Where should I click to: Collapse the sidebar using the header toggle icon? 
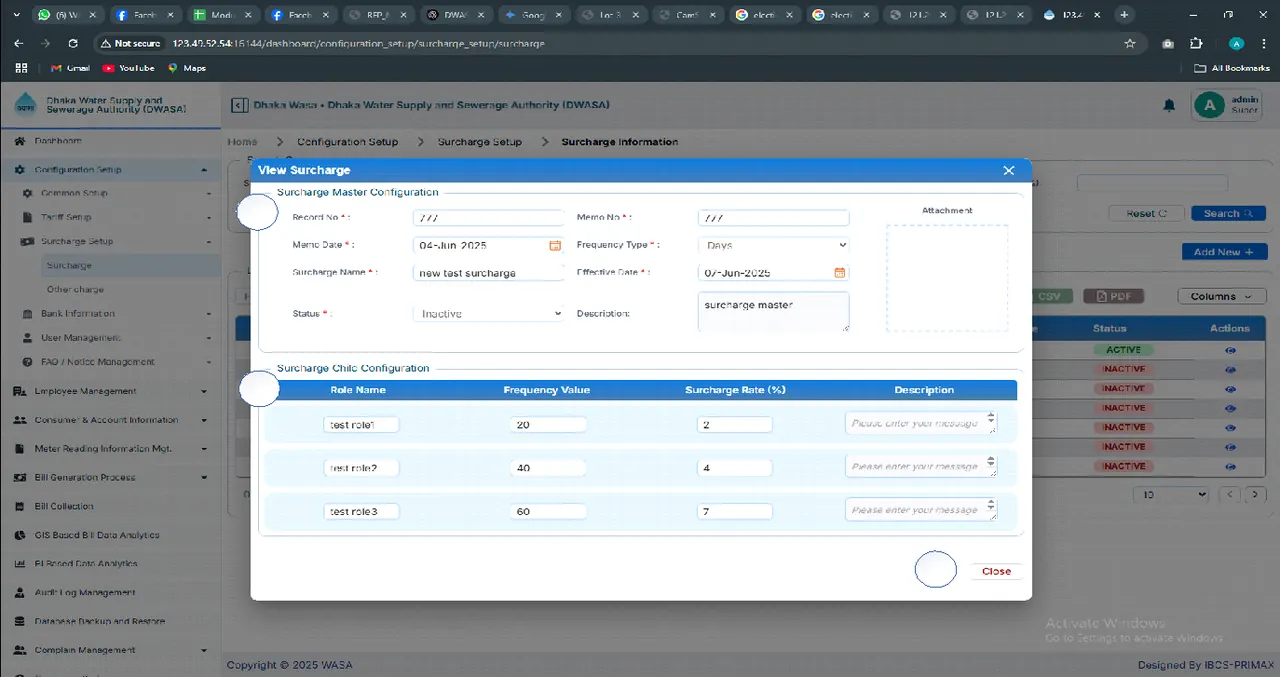(239, 105)
